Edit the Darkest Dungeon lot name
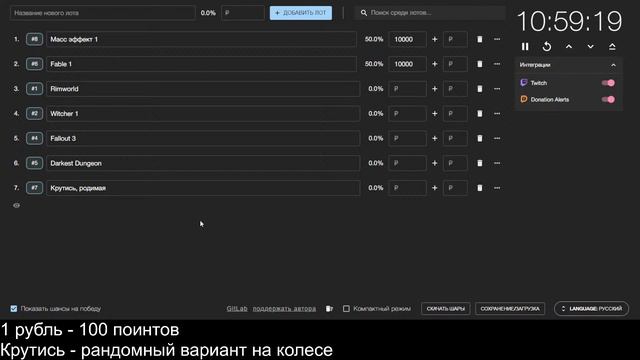Screen dimensions: 640x360 coord(203,163)
